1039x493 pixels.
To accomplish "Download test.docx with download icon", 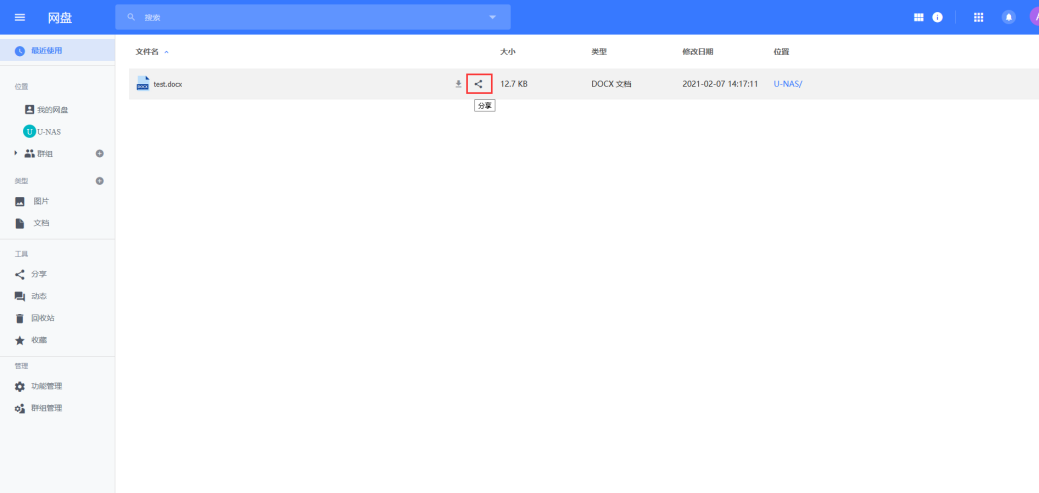I will coord(458,84).
